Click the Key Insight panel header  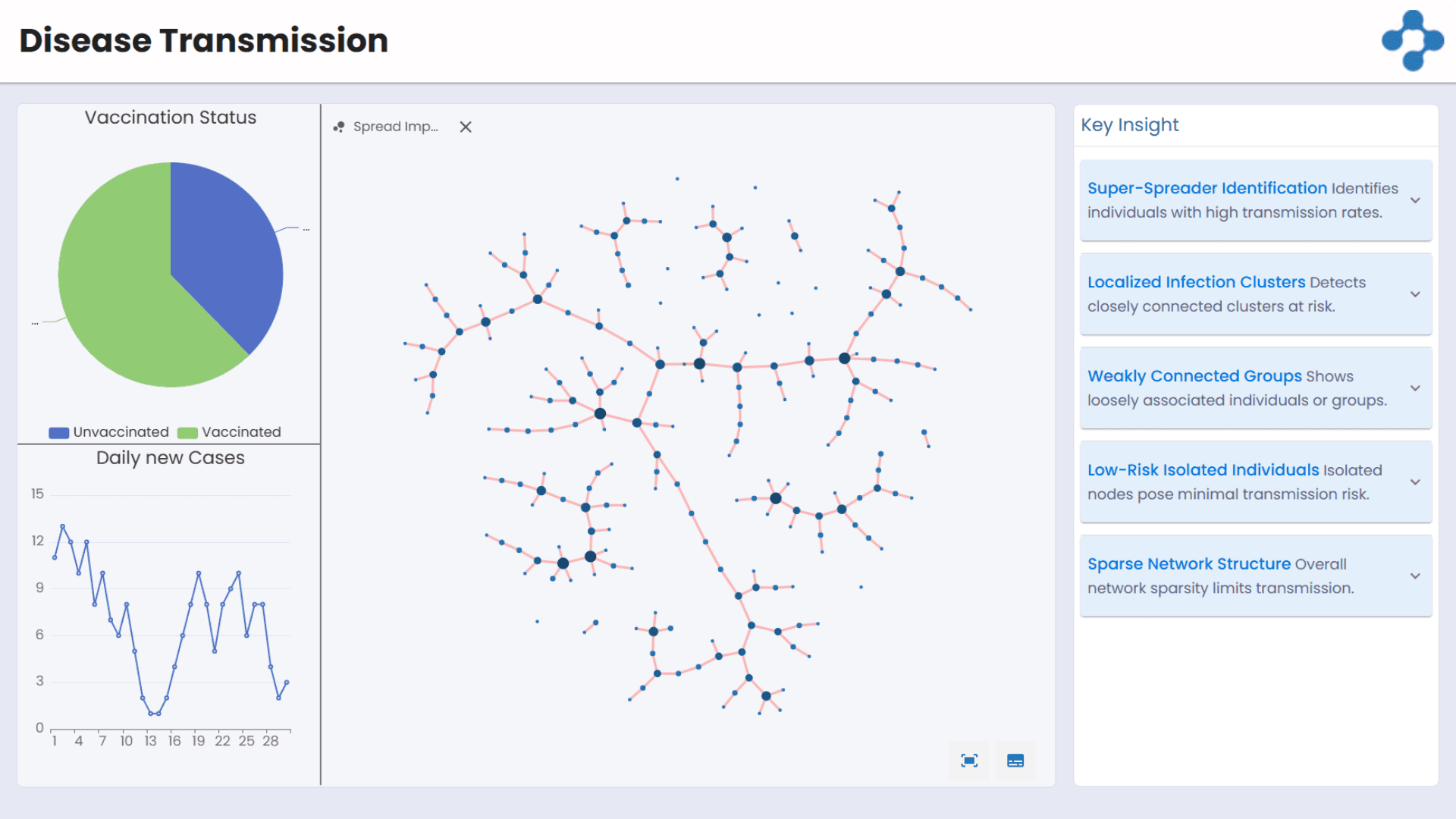[1129, 125]
